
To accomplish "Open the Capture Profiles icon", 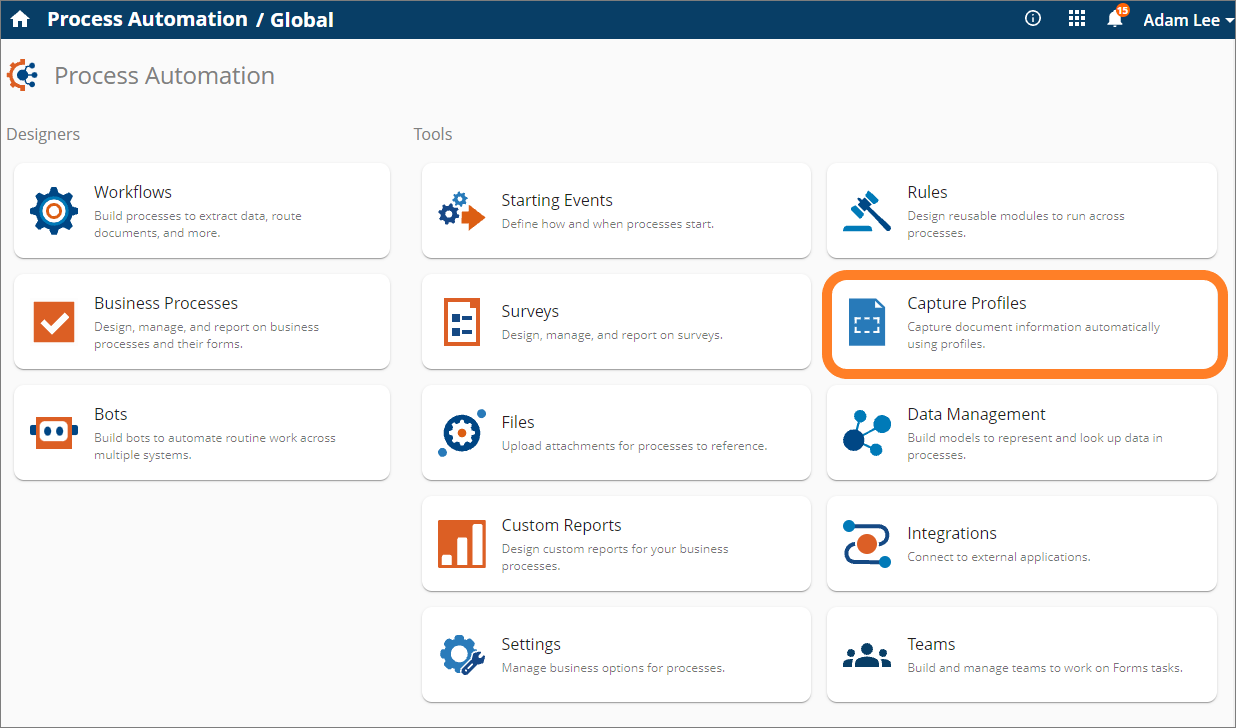I will click(x=866, y=321).
